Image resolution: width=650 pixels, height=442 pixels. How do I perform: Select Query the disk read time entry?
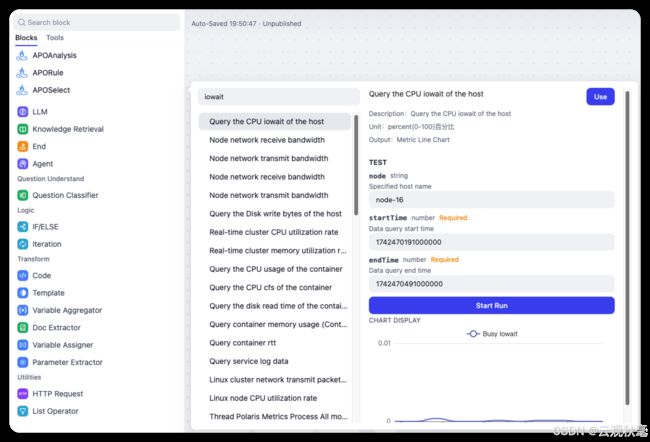click(x=274, y=306)
